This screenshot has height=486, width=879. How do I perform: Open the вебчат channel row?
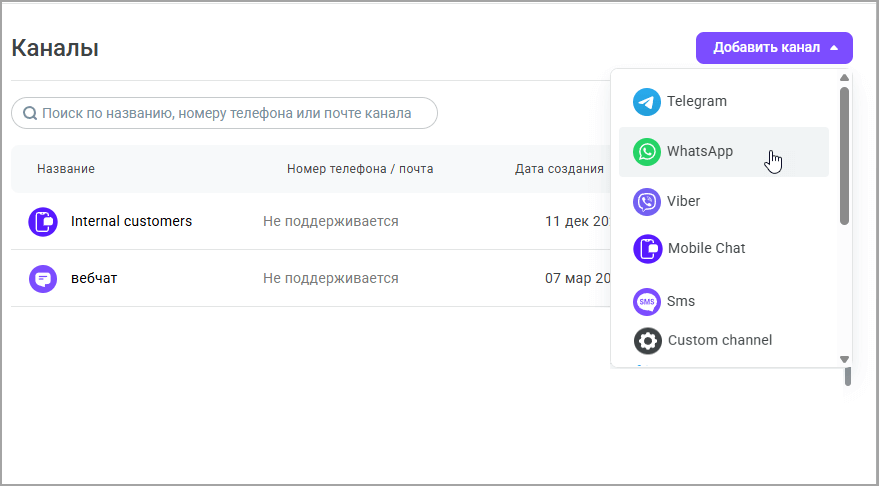(x=311, y=279)
